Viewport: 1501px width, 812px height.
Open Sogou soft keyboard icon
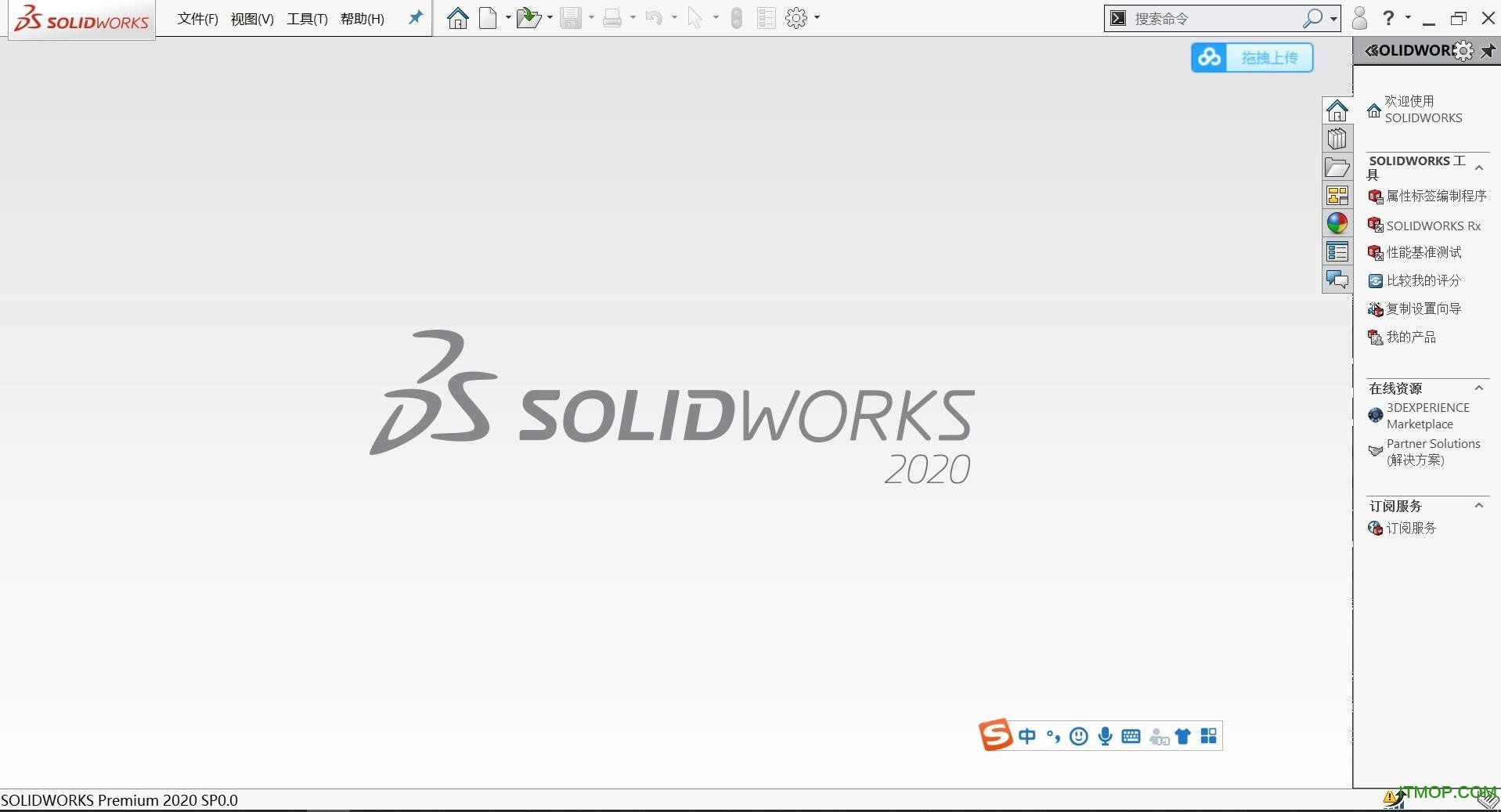(1131, 736)
